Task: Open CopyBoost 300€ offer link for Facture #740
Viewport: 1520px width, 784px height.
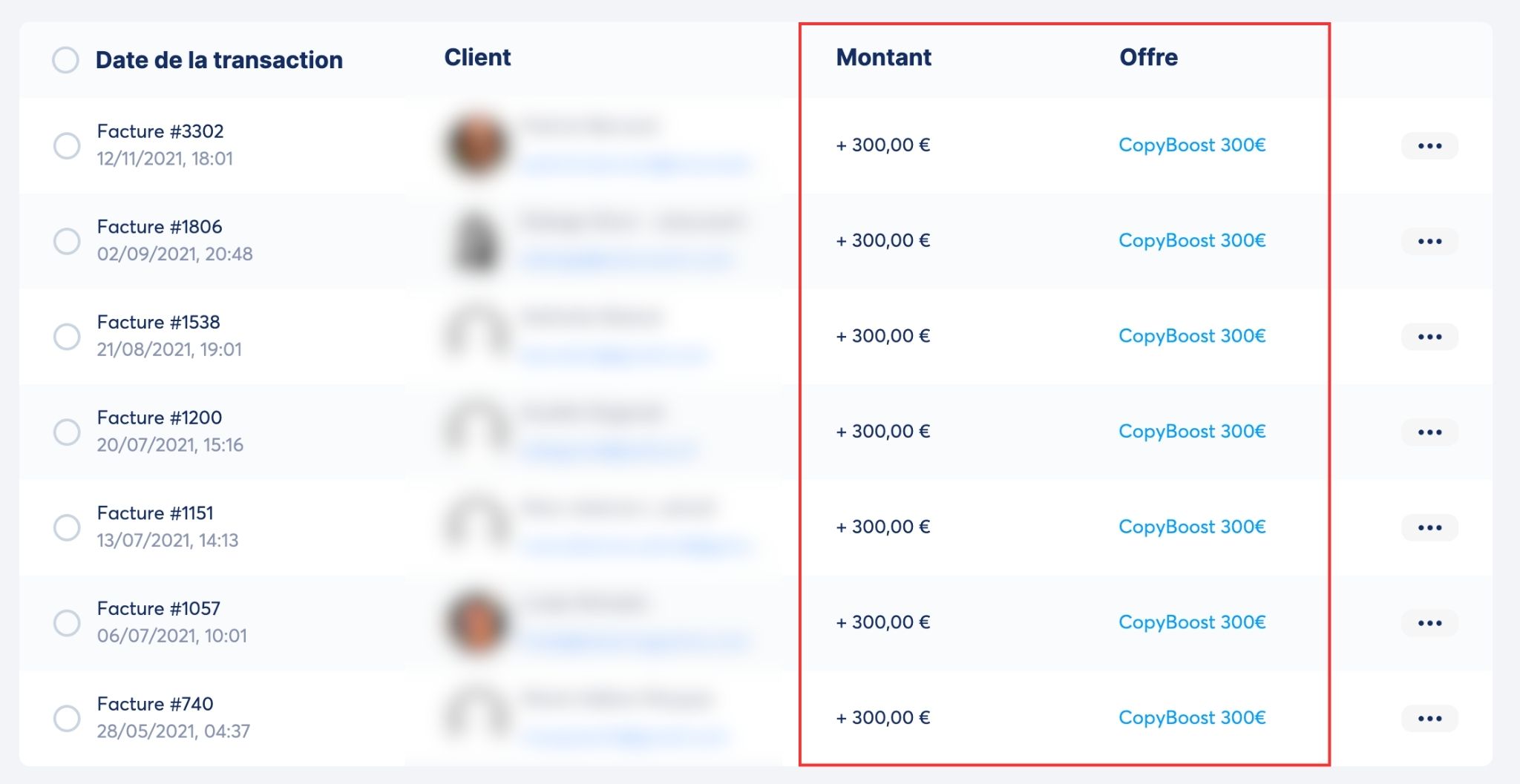Action: pos(1192,717)
